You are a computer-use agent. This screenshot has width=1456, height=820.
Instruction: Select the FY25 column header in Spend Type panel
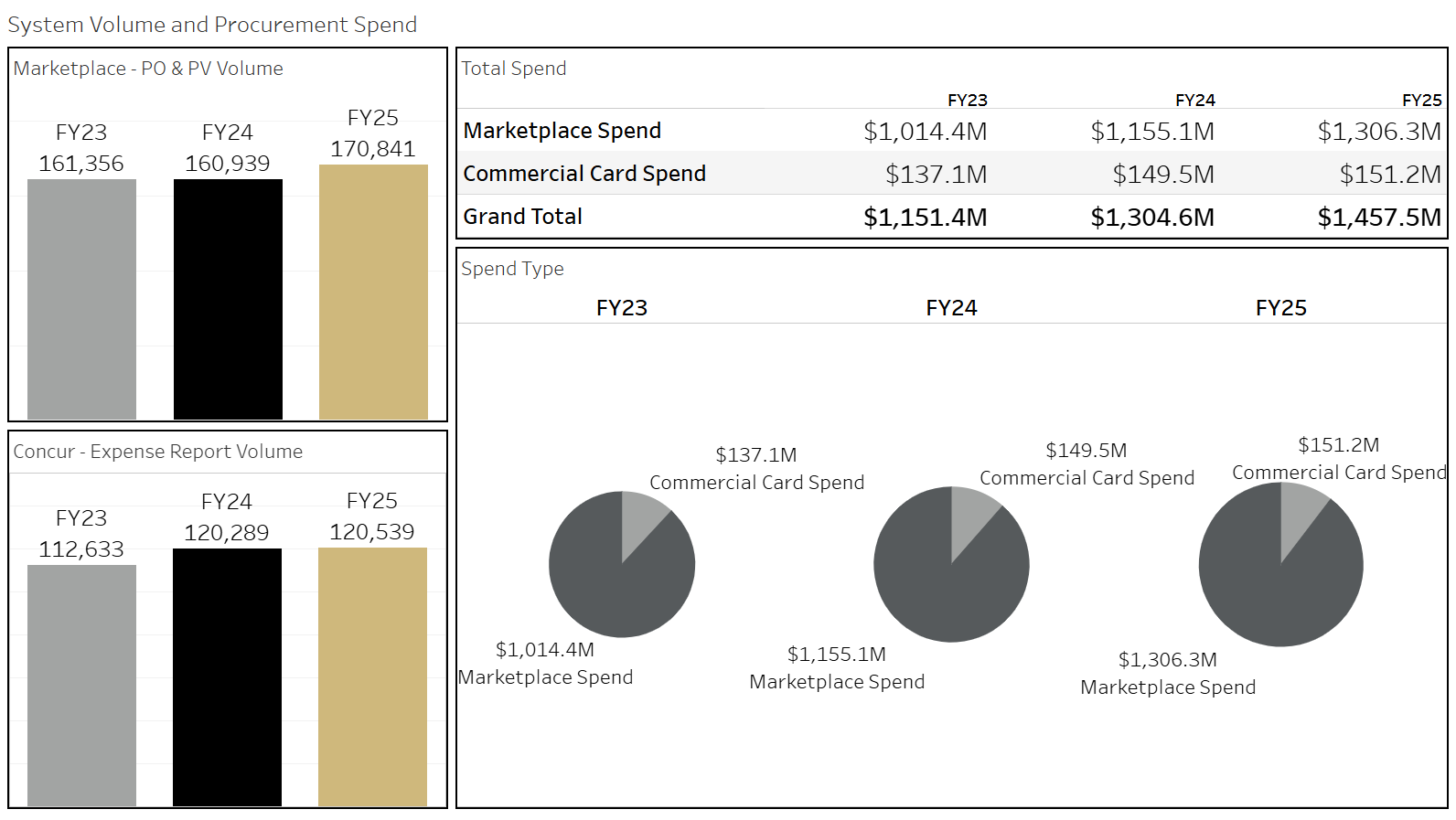tap(1280, 308)
